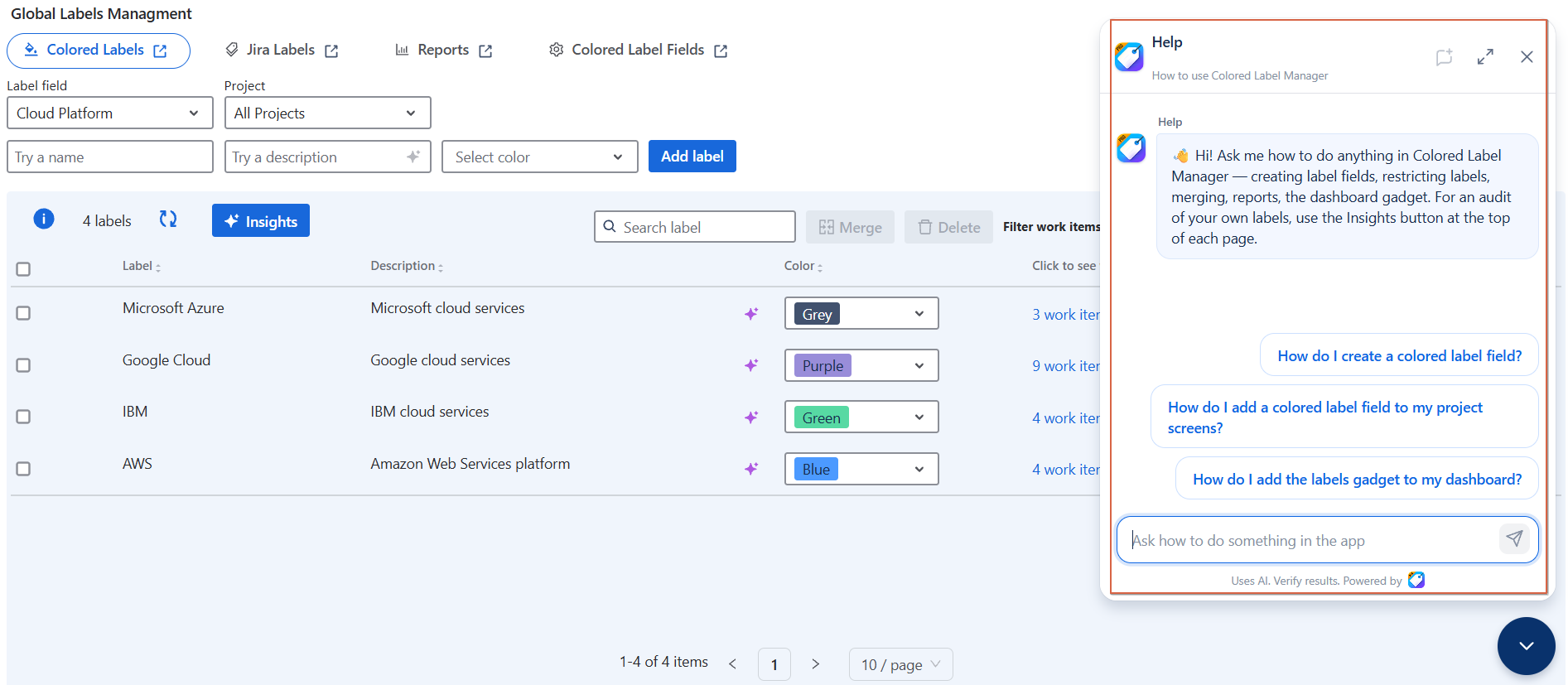
Task: Click sparkle icon in the description input field
Action: 413,157
